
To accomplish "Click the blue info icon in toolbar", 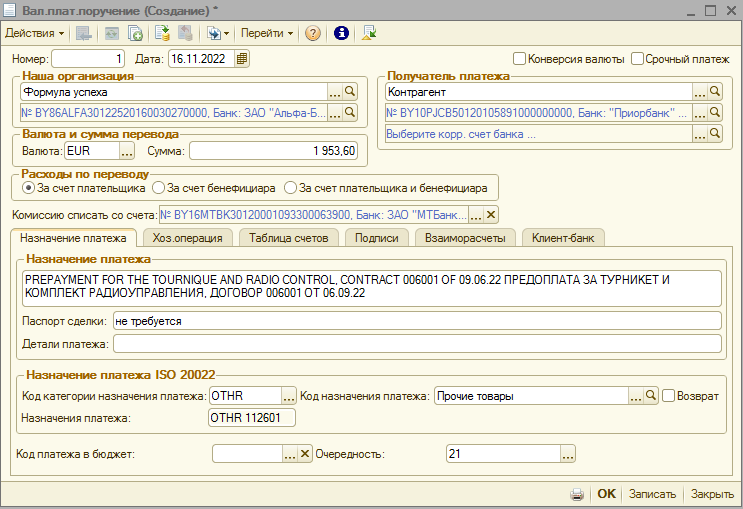I will [341, 33].
